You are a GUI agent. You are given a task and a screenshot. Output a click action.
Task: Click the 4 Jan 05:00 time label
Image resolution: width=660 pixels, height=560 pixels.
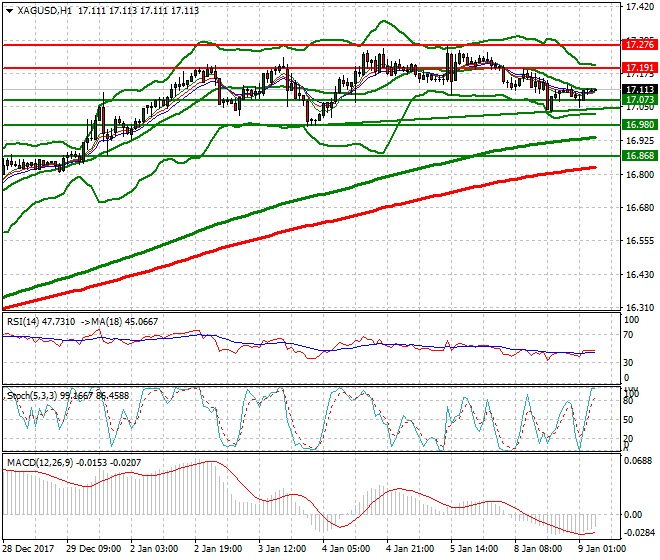[x=346, y=549]
